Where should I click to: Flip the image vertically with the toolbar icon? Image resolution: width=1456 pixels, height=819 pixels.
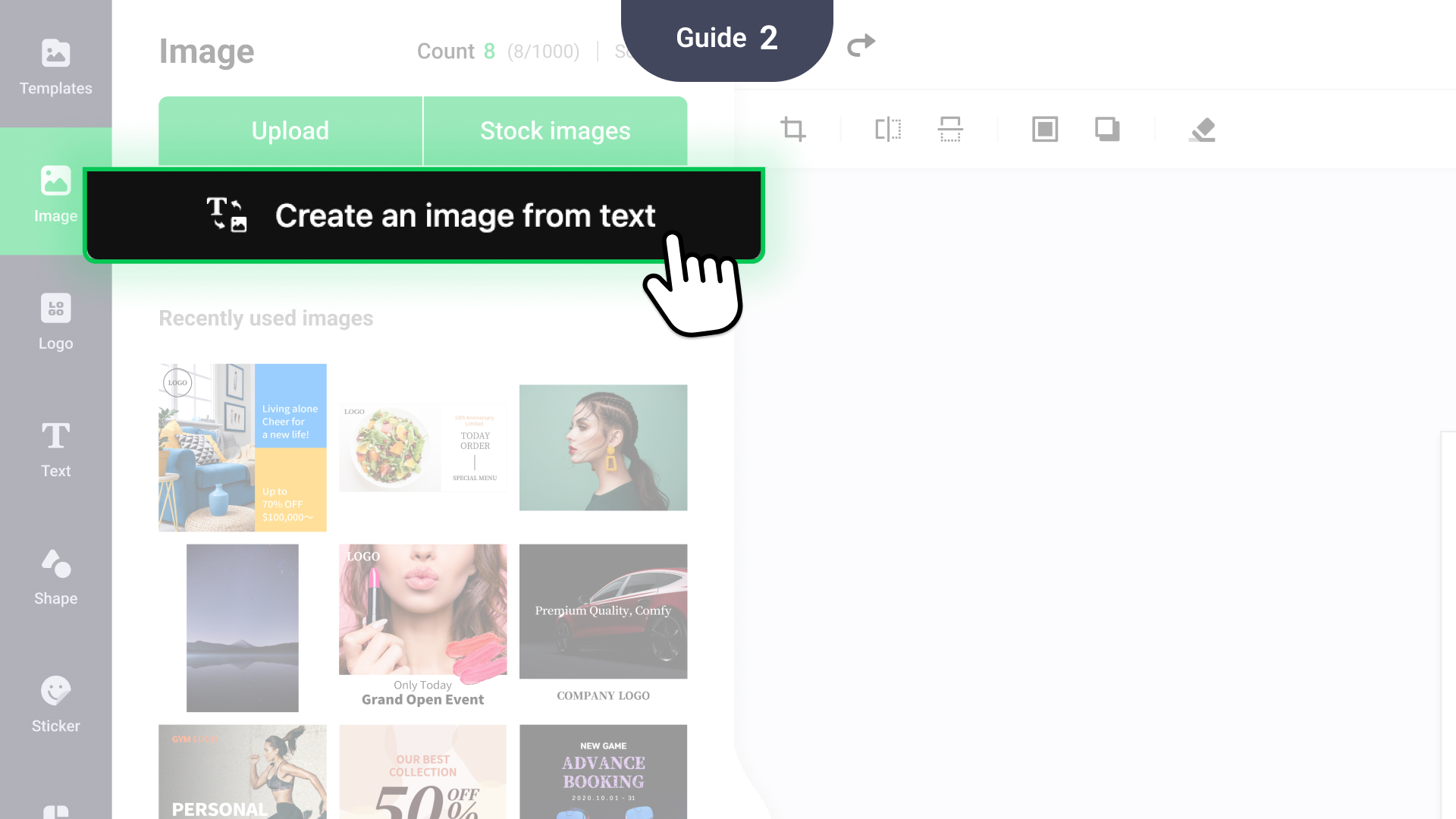click(x=950, y=130)
